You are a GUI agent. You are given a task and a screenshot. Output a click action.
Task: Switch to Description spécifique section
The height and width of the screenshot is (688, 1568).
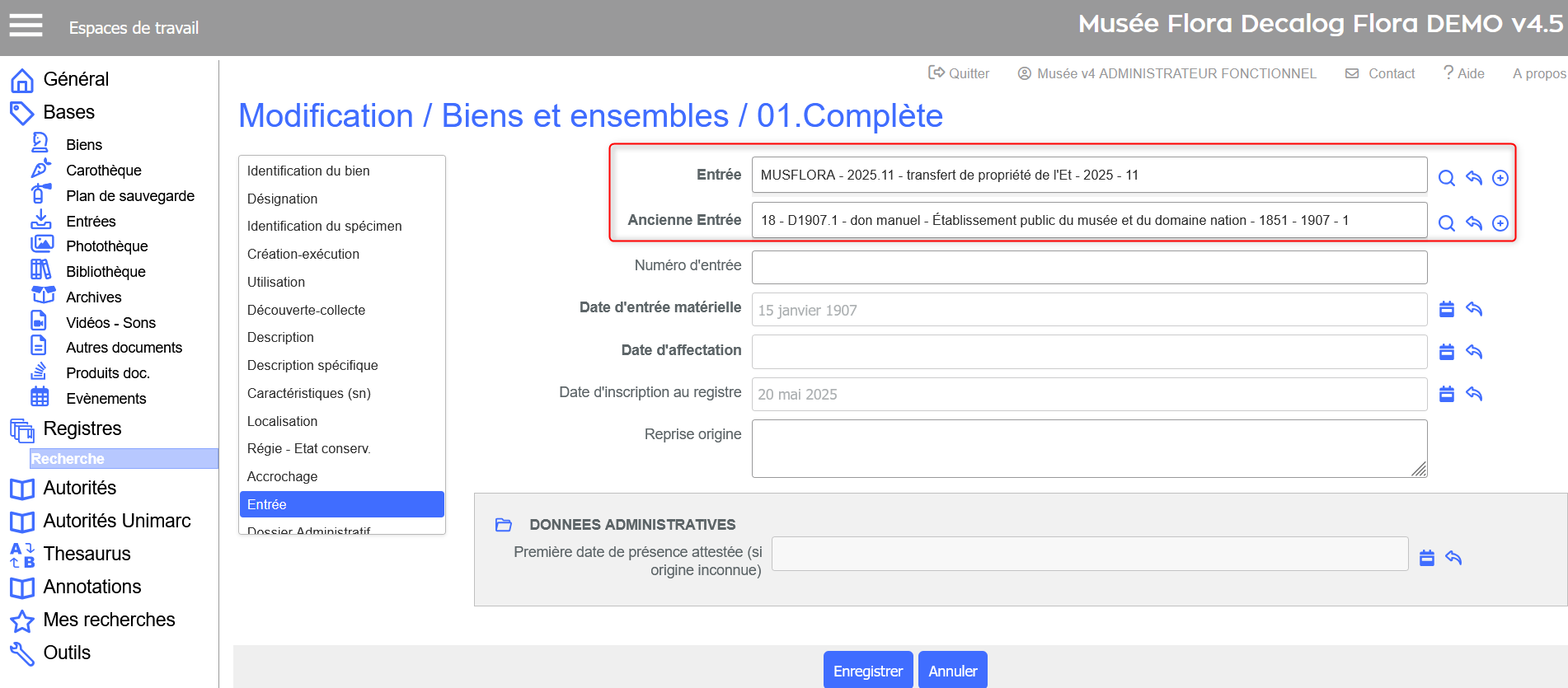tap(312, 365)
